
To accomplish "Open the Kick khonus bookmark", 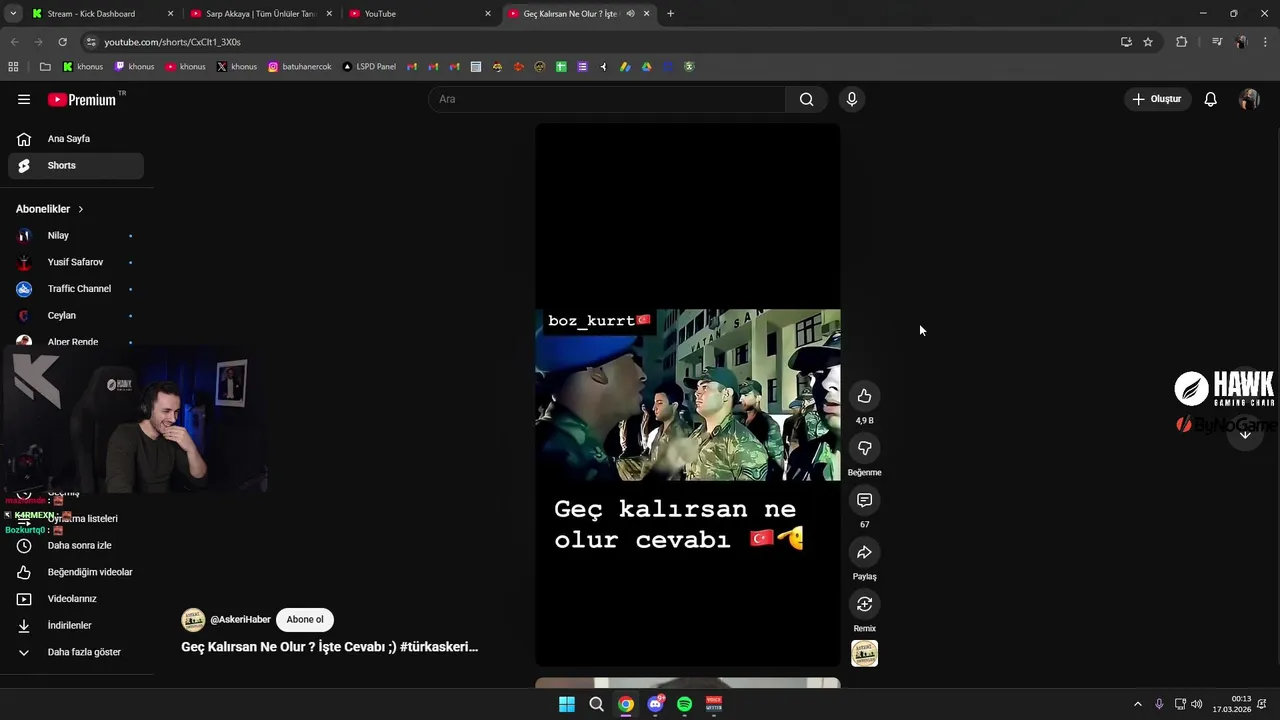I will 83,67.
